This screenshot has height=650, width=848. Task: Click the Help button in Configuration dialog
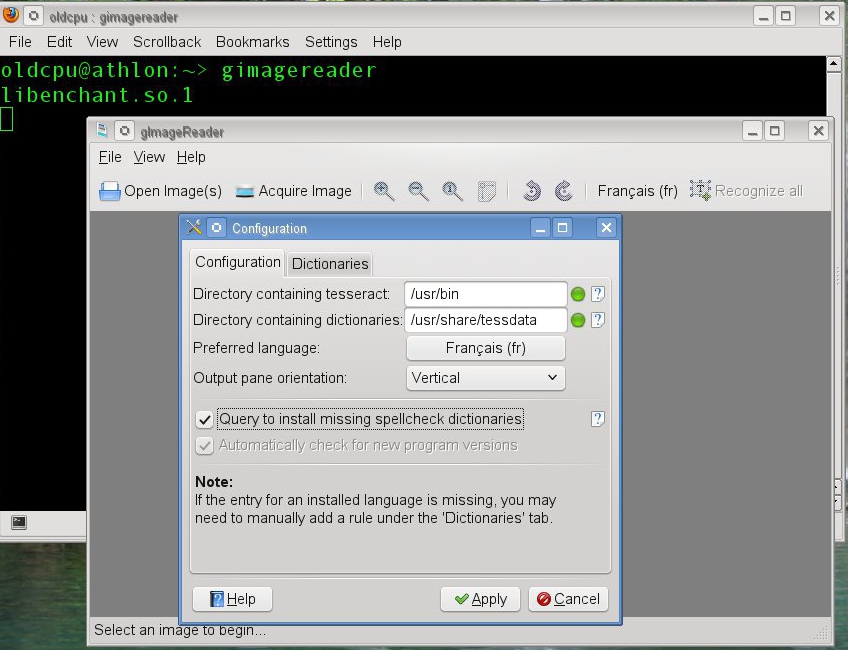pos(233,599)
